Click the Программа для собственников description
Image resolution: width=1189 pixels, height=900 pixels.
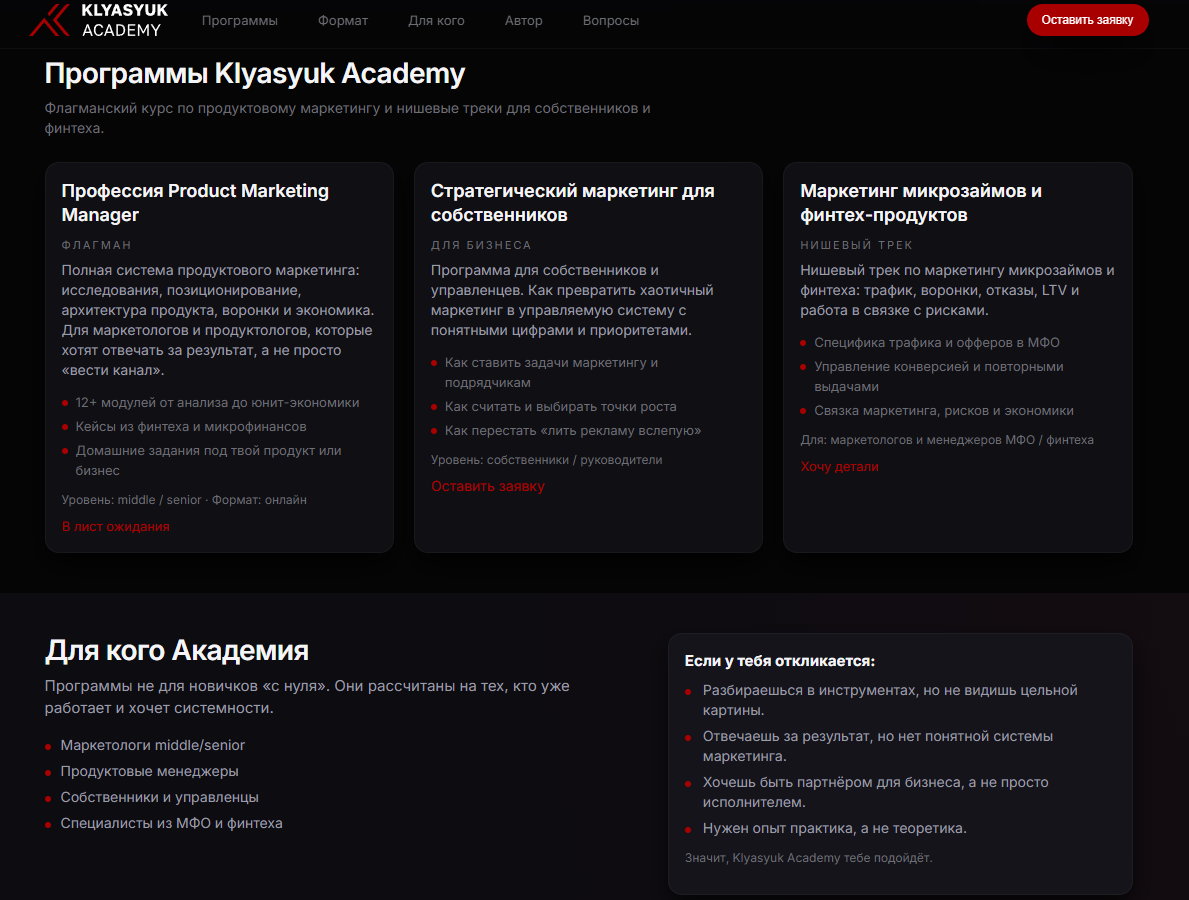[572, 300]
